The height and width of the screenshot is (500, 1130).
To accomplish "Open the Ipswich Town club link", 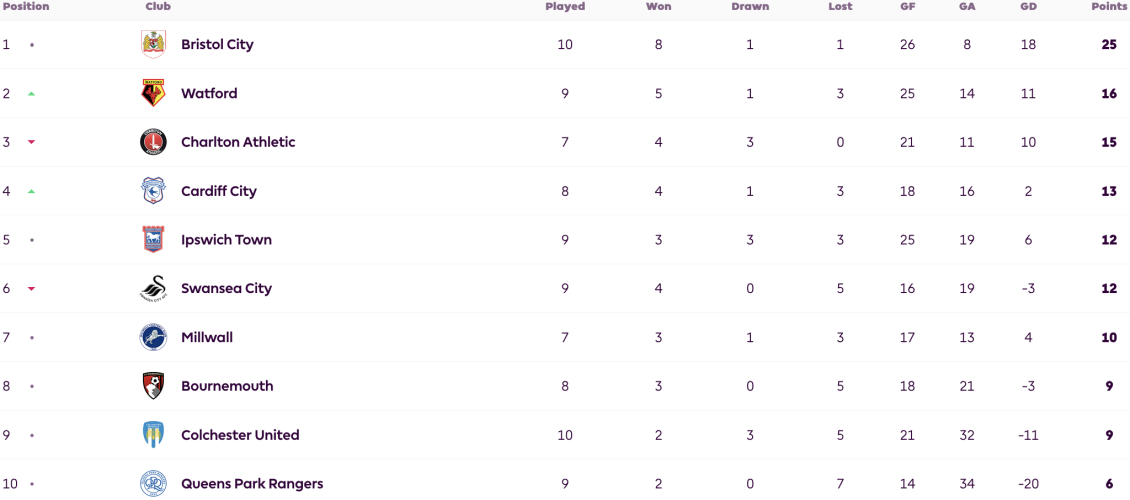I will (226, 240).
